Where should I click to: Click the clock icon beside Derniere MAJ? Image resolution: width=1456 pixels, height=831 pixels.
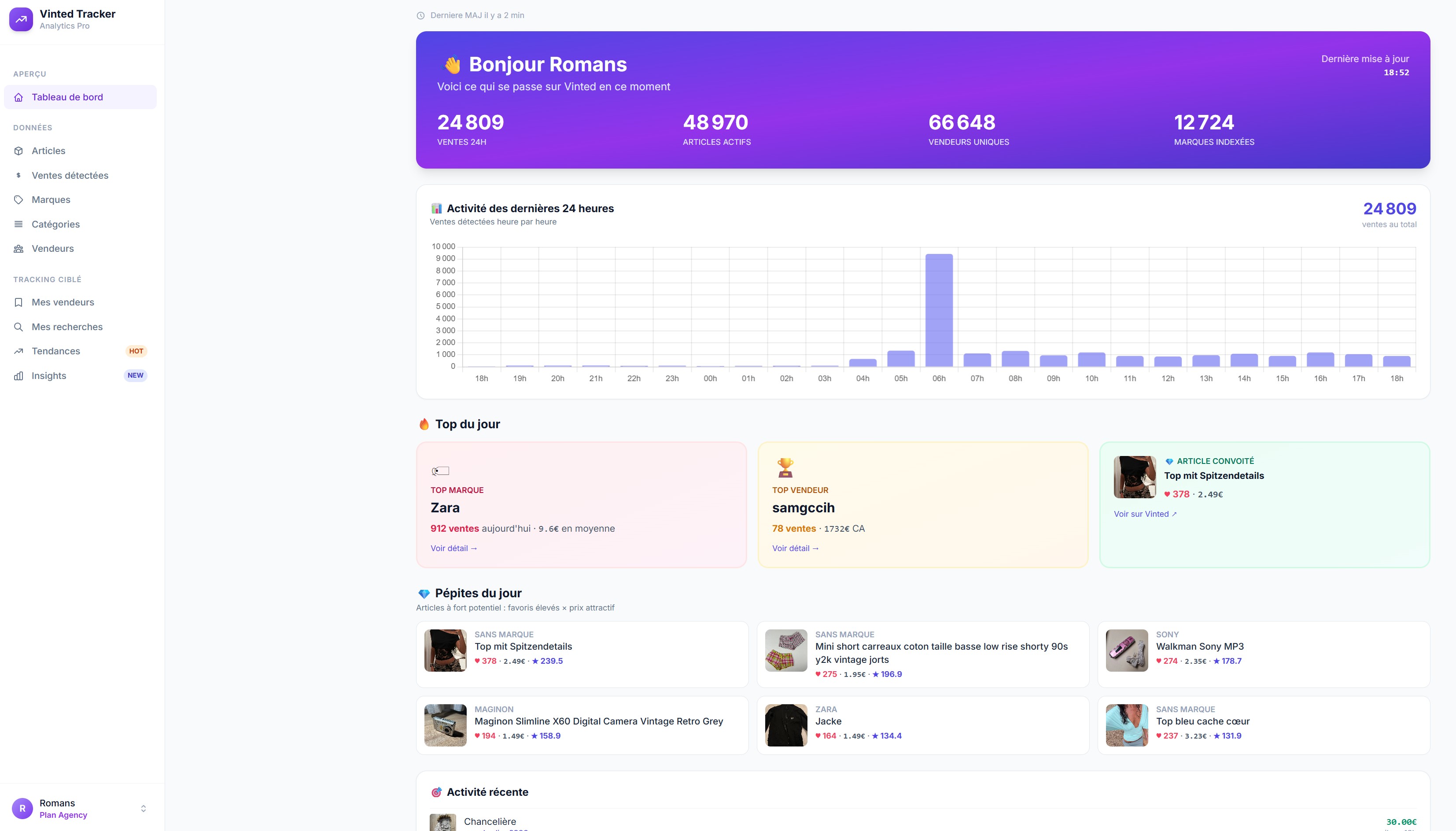420,15
